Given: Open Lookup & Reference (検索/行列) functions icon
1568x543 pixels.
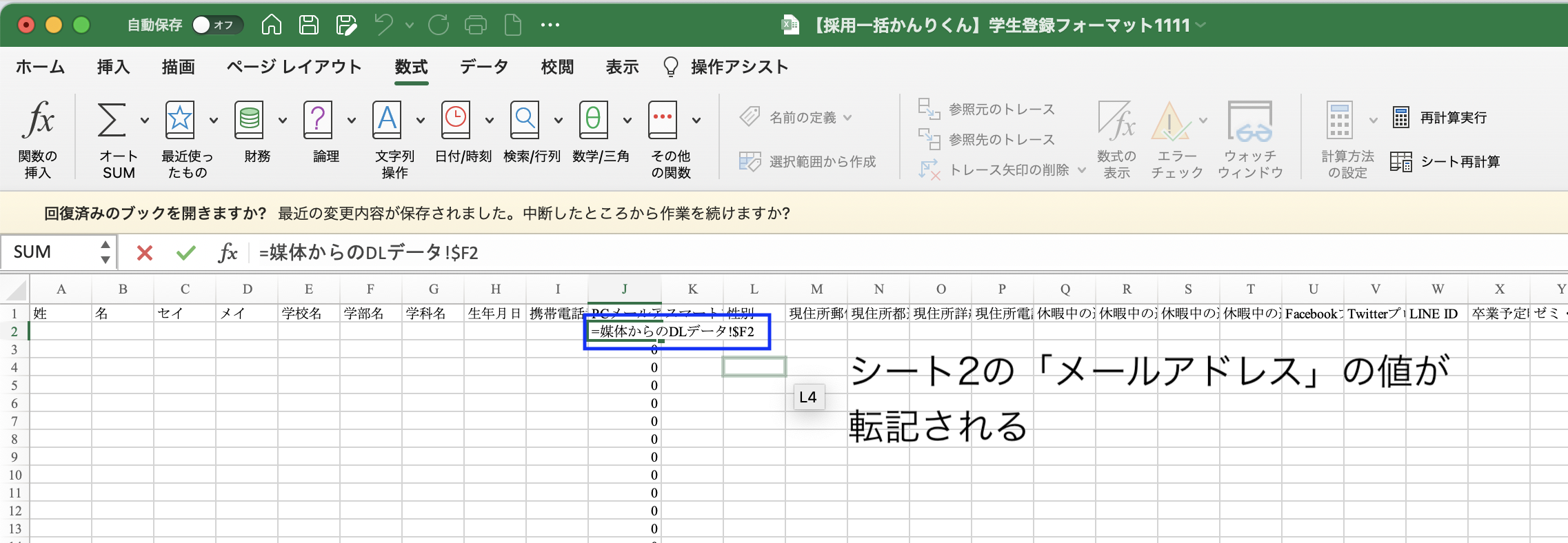Looking at the screenshot, I should pyautogui.click(x=525, y=121).
